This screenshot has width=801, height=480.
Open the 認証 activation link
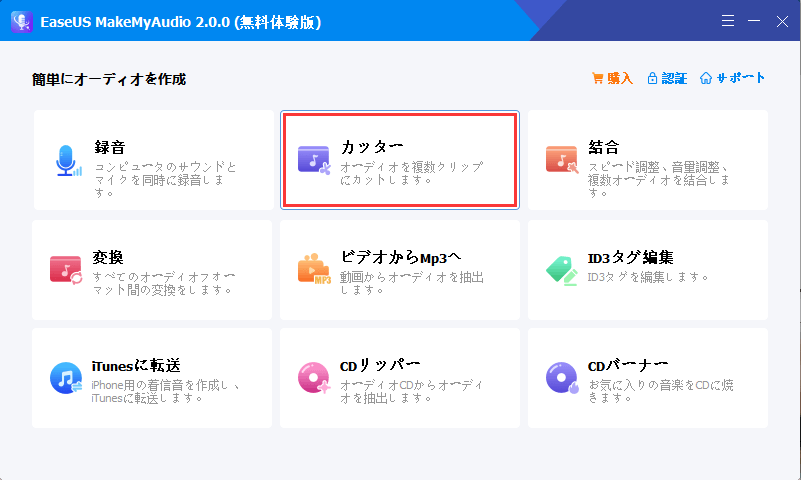667,78
